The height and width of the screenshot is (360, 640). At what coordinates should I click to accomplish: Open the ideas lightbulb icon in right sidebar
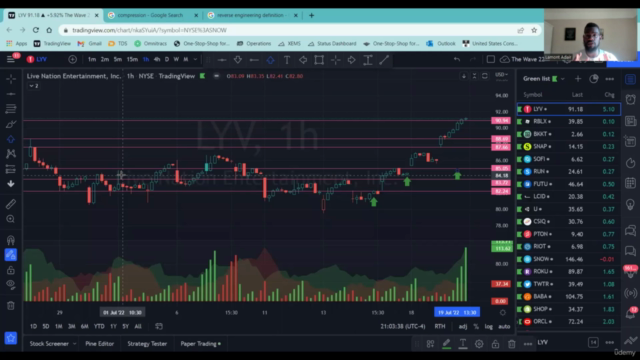[x=631, y=204]
